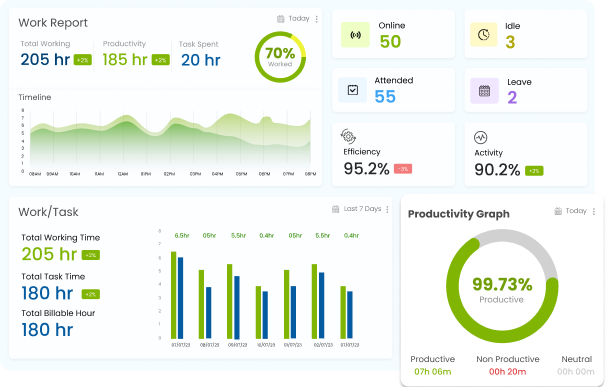Screen dimensions: 610x387
Task: Open the Today filter in Productivity Graph
Action: coord(576,211)
